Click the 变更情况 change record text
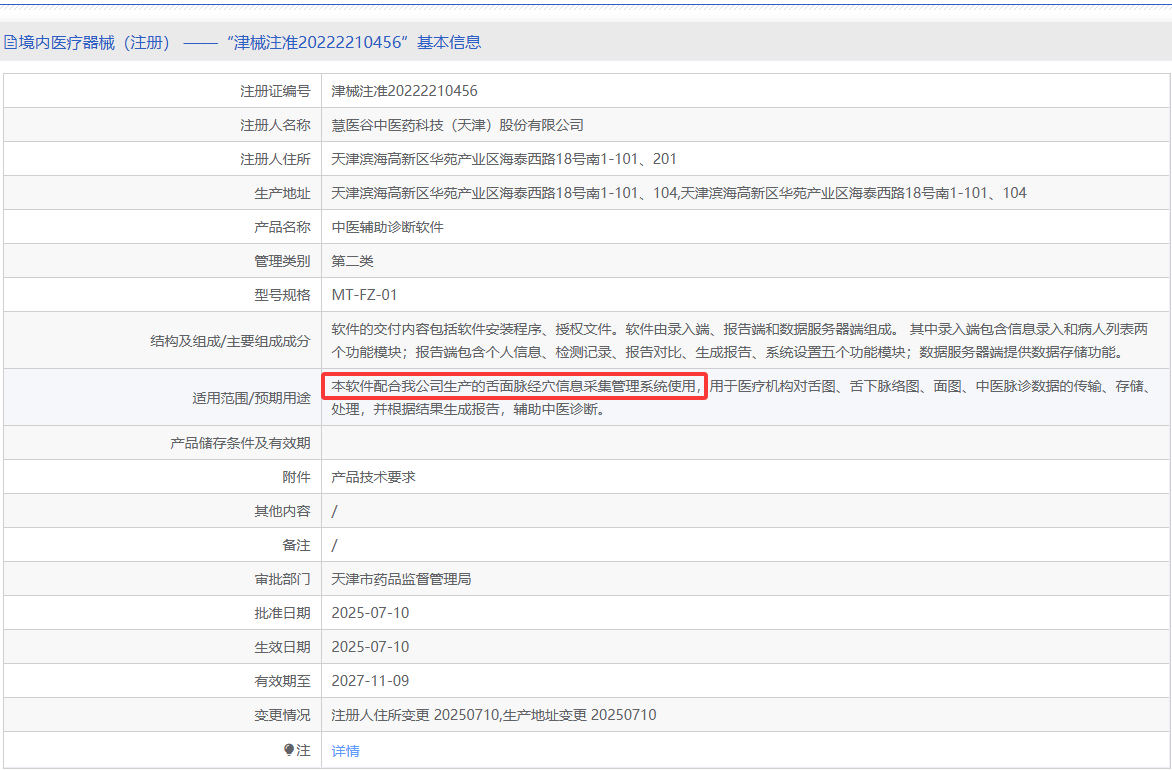 (493, 715)
